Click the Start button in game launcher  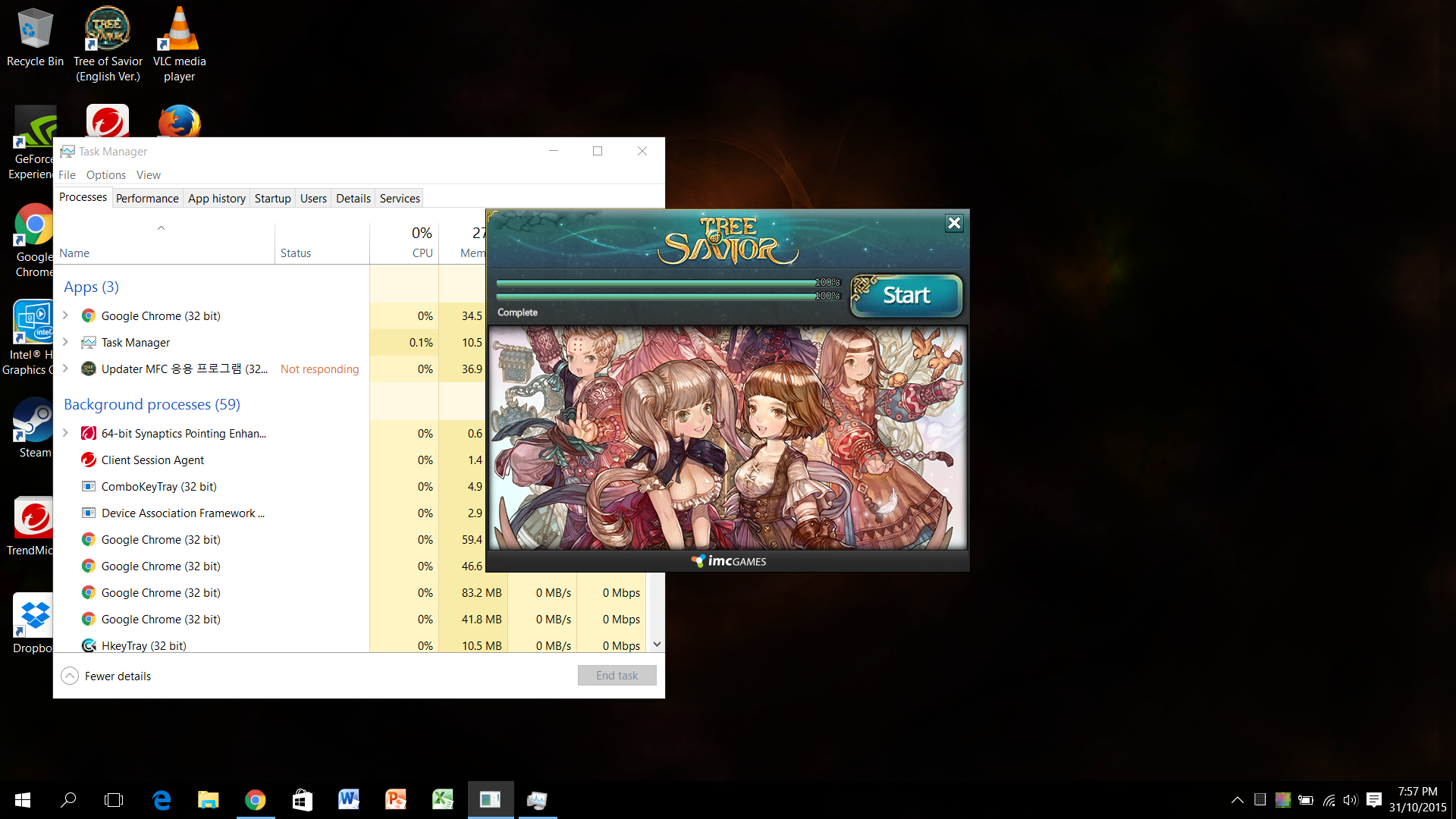pyautogui.click(x=906, y=296)
